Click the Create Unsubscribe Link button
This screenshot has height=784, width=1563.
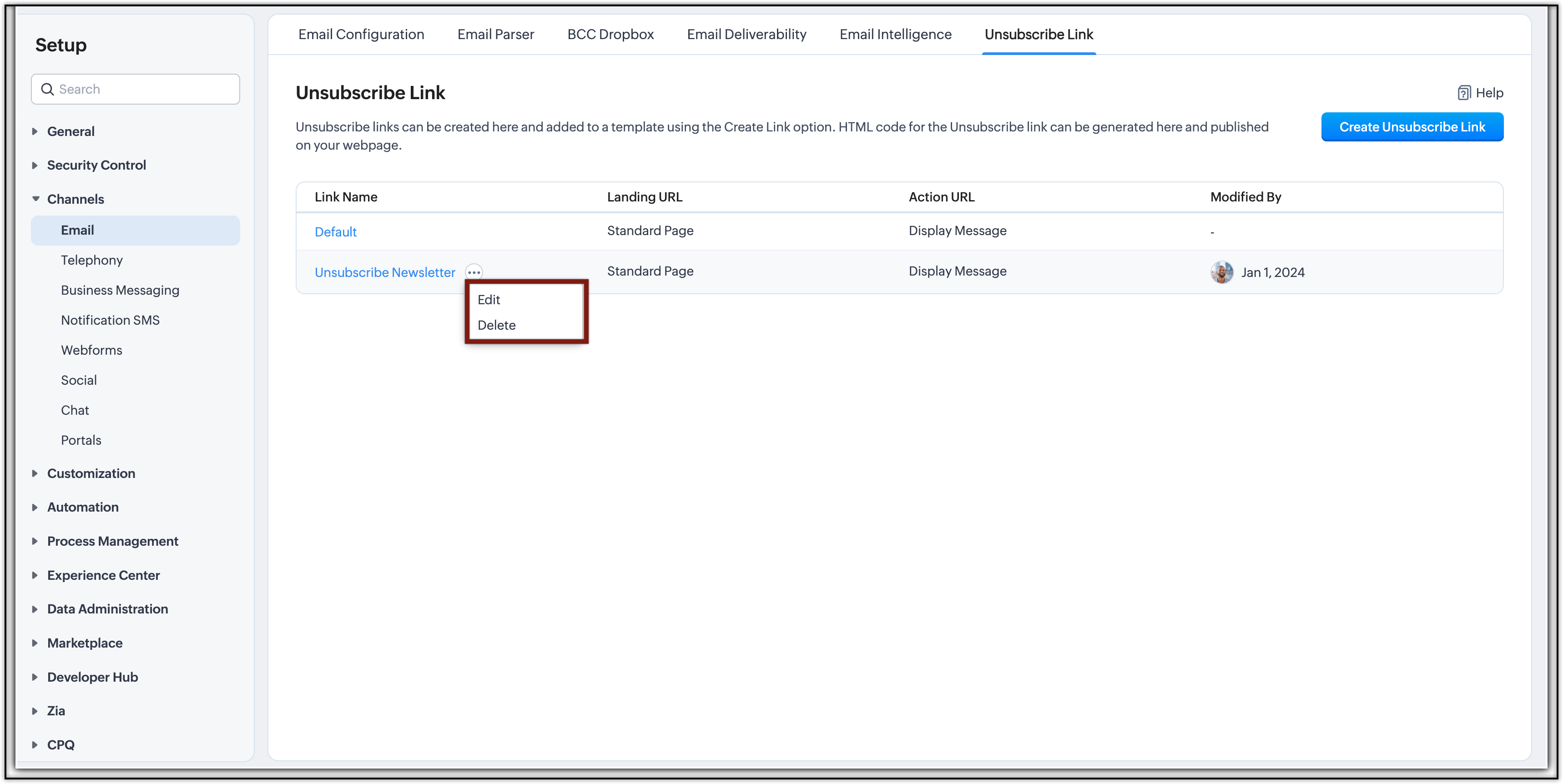[x=1412, y=127]
